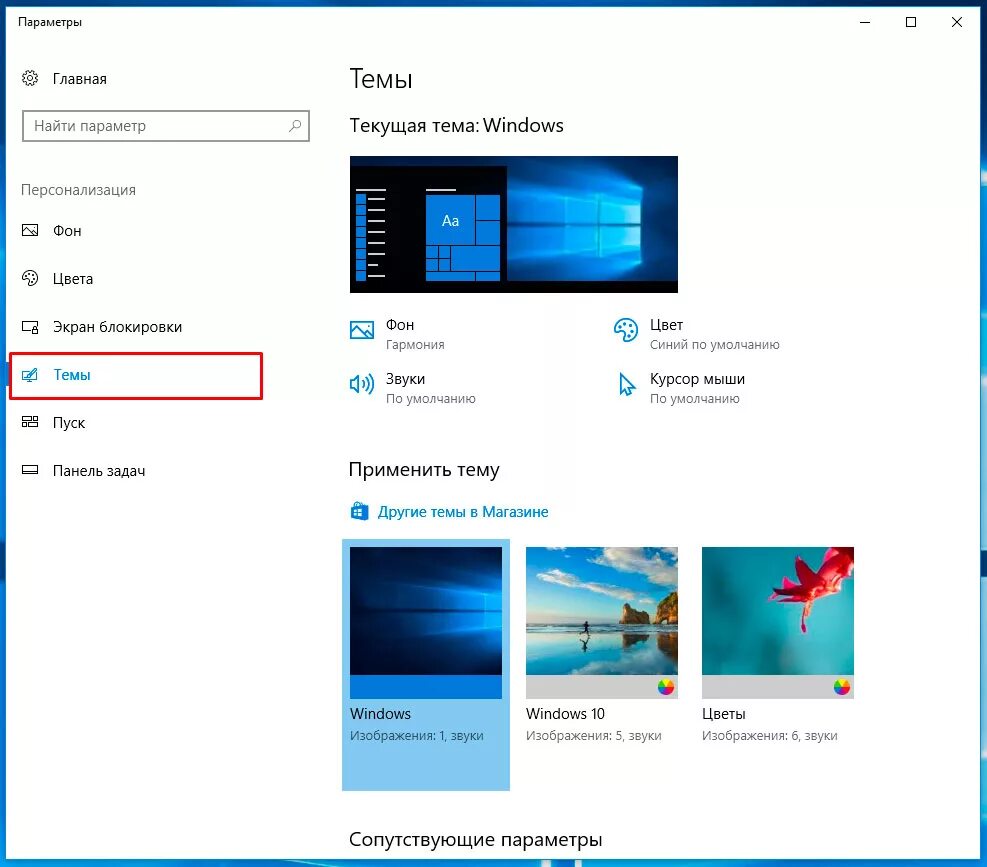Click the Главная gear icon
987x867 pixels.
click(x=30, y=79)
